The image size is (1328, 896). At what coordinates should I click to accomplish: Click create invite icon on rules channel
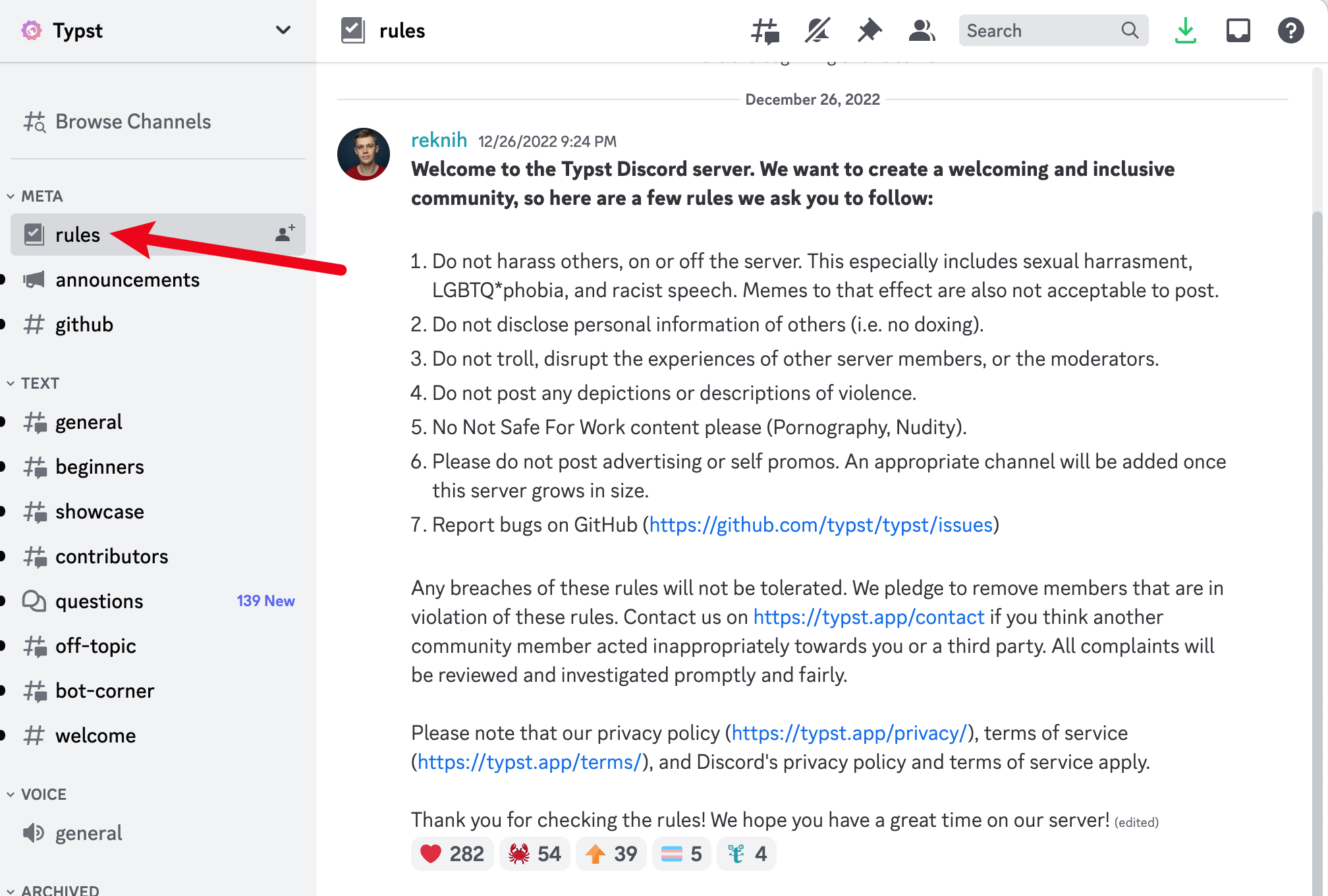285,234
